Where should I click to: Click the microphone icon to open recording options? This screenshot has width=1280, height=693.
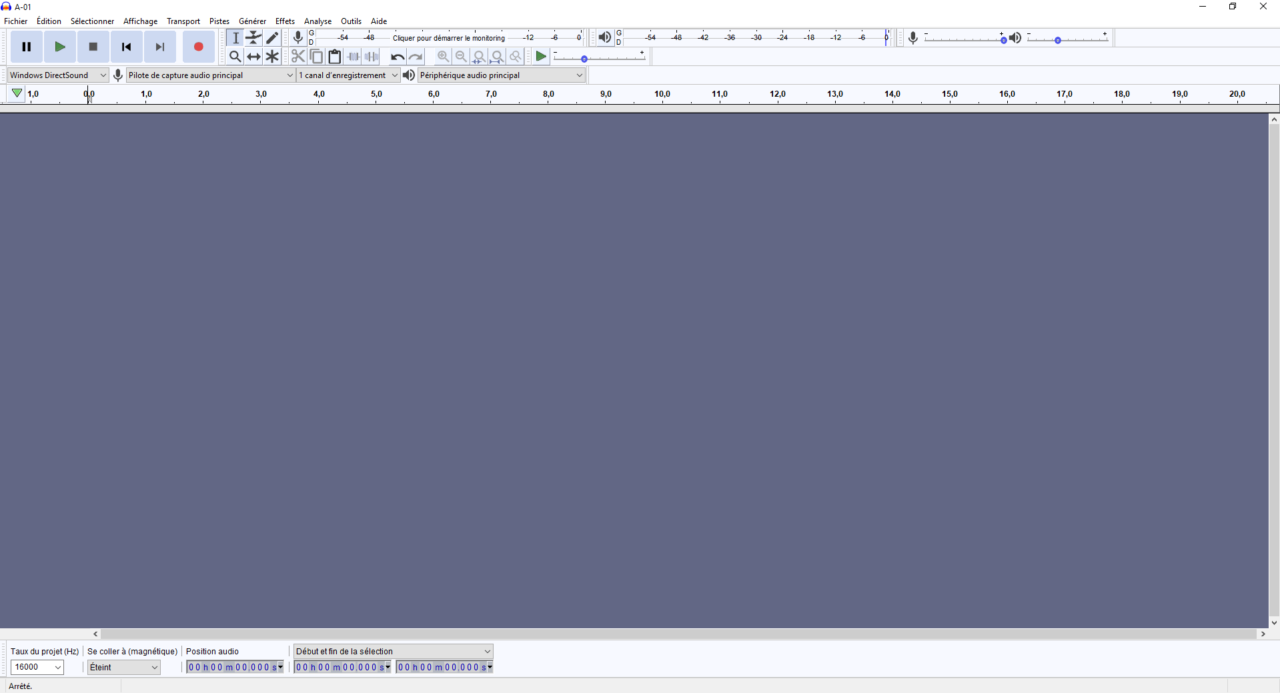pyautogui.click(x=297, y=37)
